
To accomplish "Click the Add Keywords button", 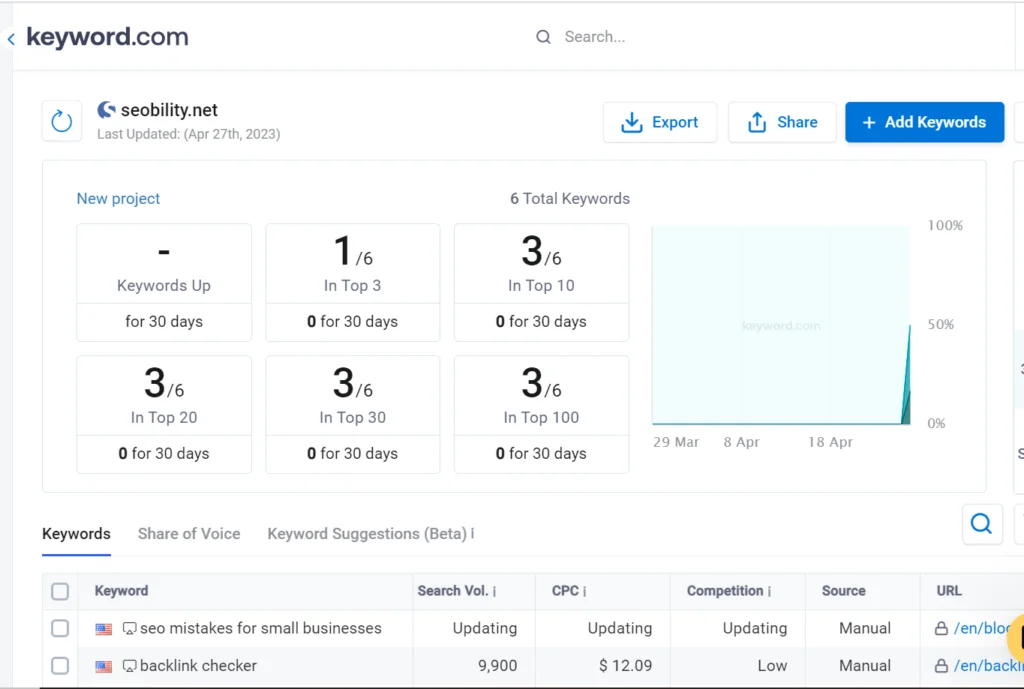I will pos(924,122).
